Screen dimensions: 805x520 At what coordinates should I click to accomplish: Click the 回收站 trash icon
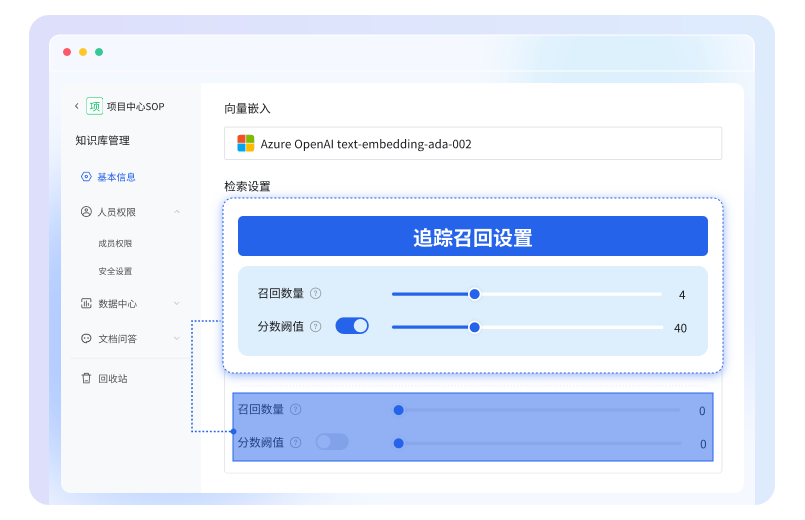(86, 378)
